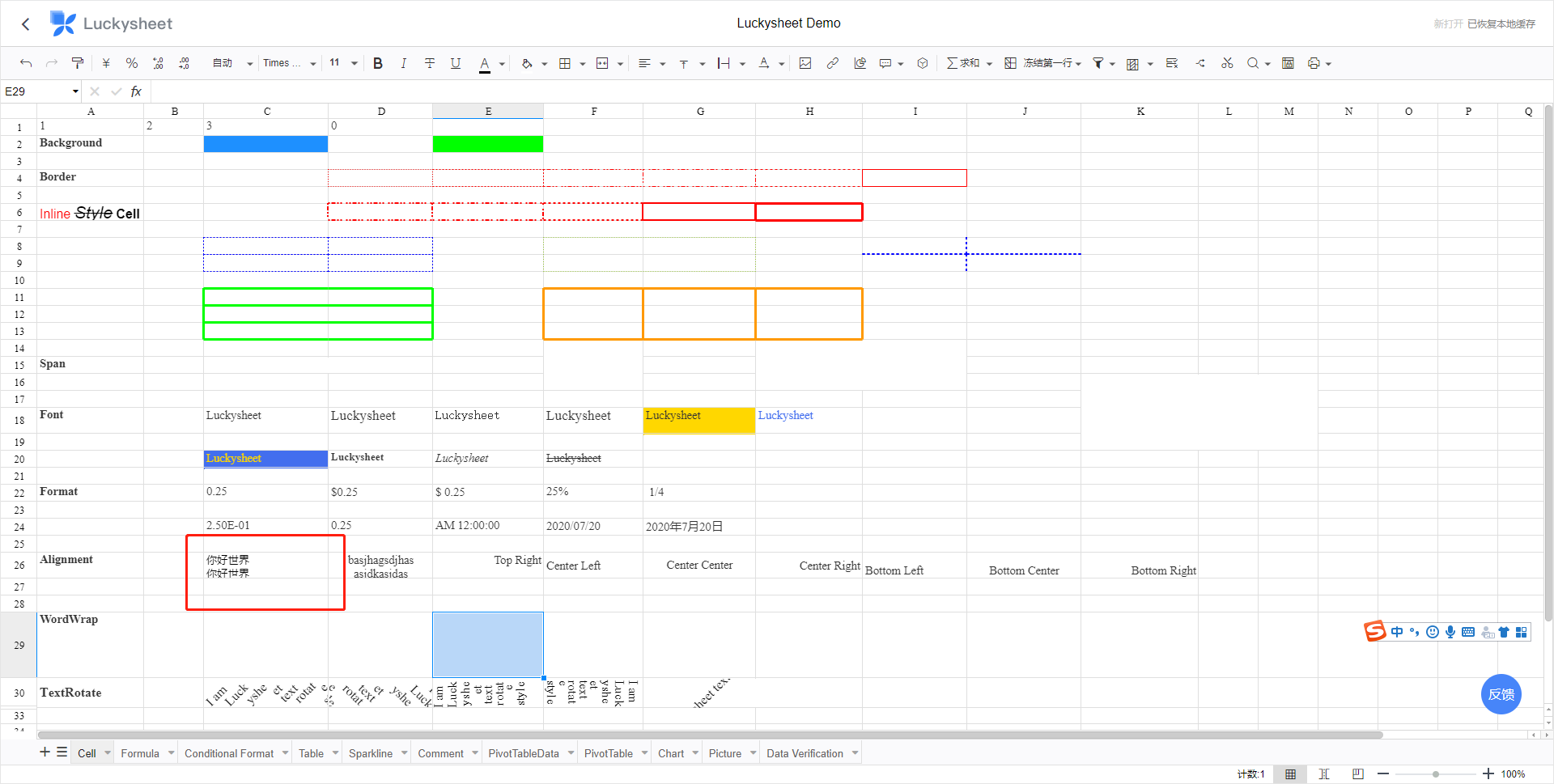Image resolution: width=1554 pixels, height=784 pixels.
Task: Insert image using the picture icon
Action: 805,63
